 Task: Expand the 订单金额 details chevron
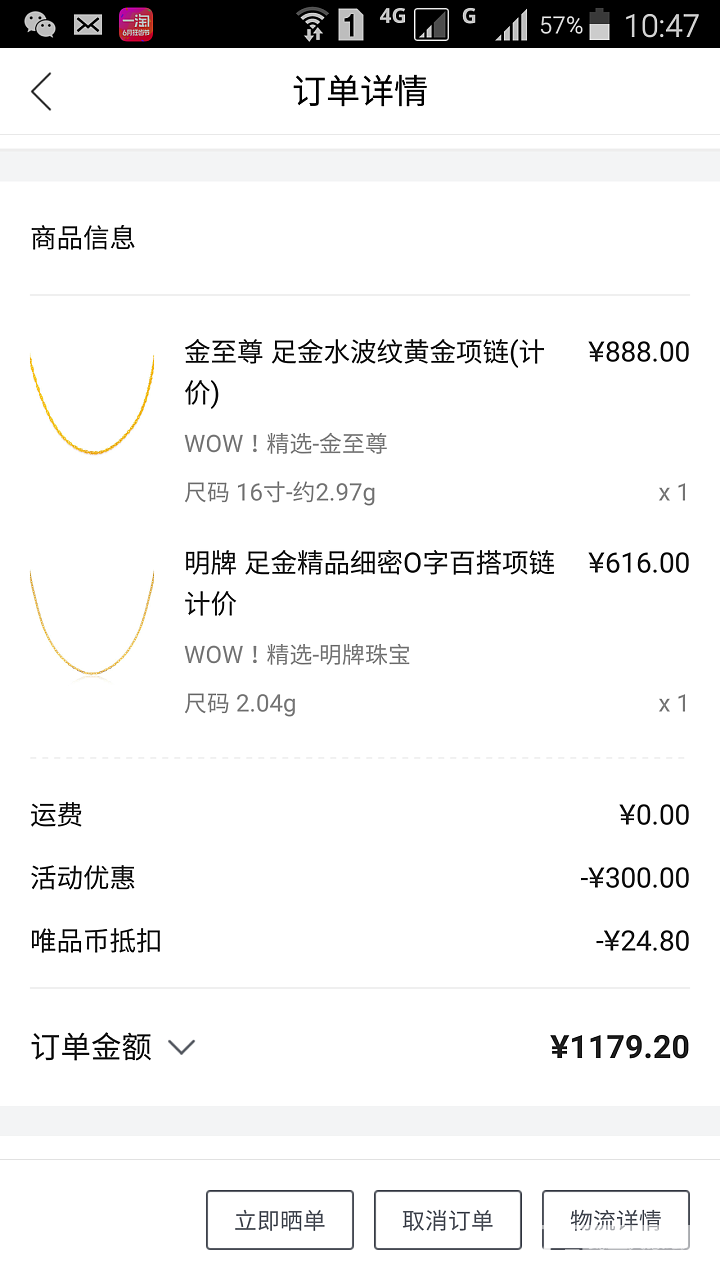(181, 1047)
